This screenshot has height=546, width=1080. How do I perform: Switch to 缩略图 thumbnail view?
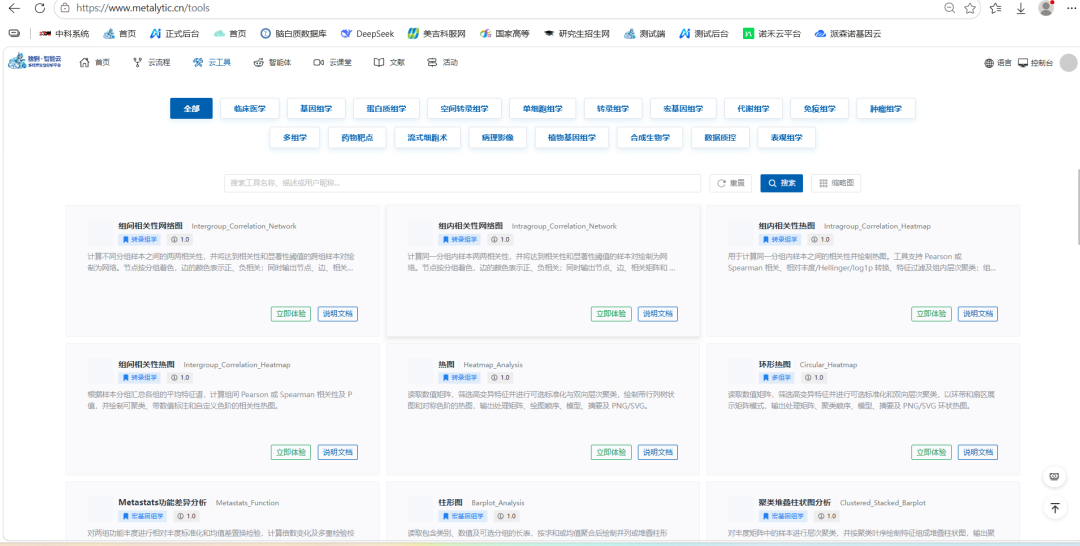836,183
